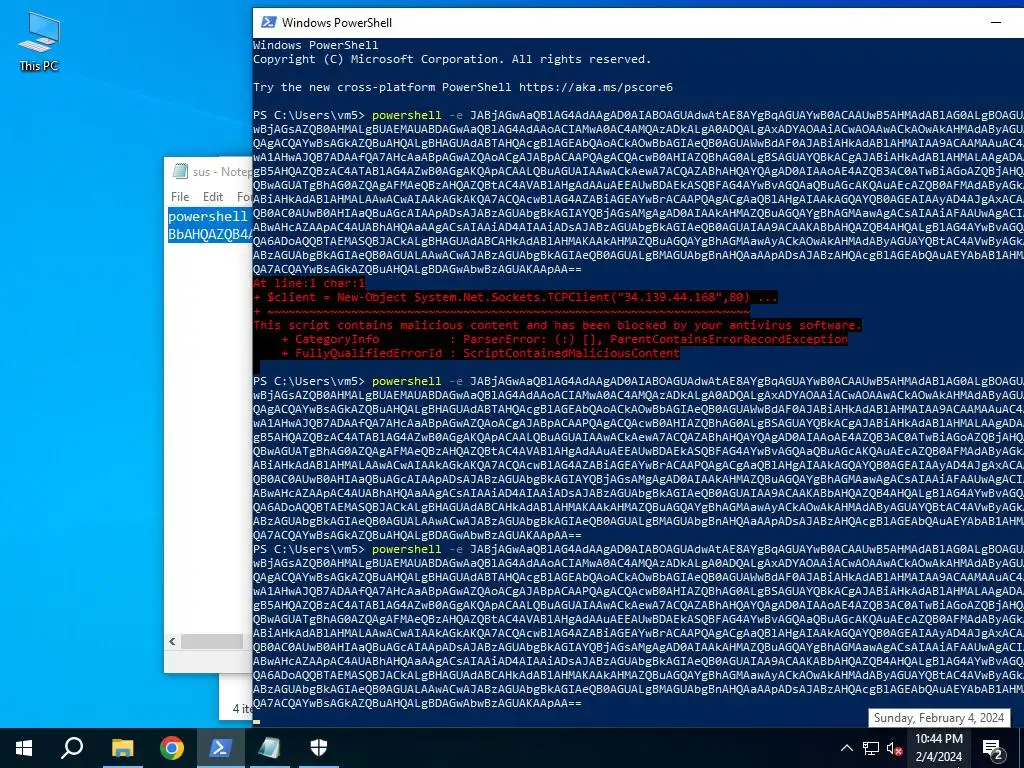1024x768 pixels.
Task: Show hidden system tray icons
Action: click(x=846, y=748)
